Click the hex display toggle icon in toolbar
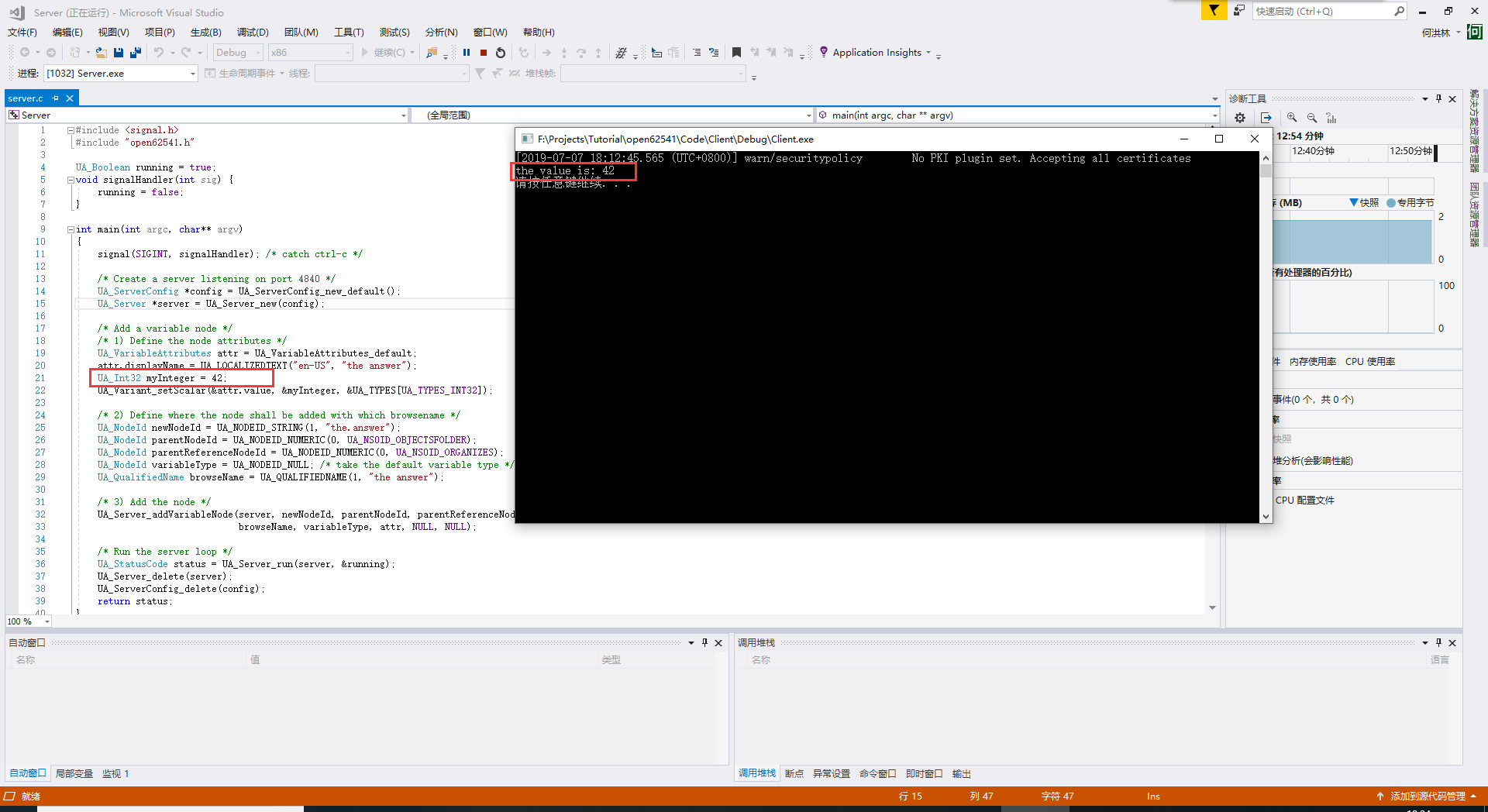Viewport: 1488px width, 812px height. click(621, 53)
